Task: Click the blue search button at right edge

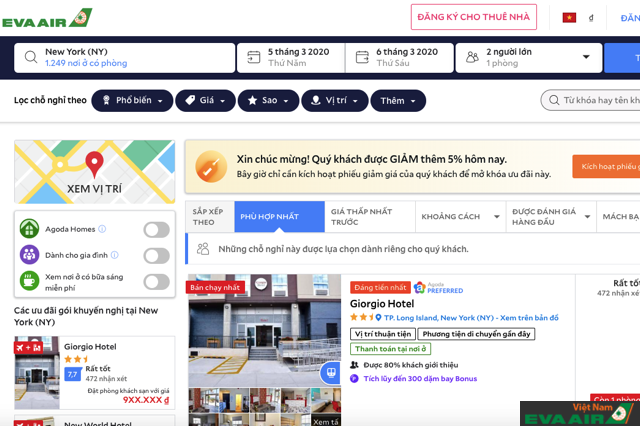Action: 622,58
